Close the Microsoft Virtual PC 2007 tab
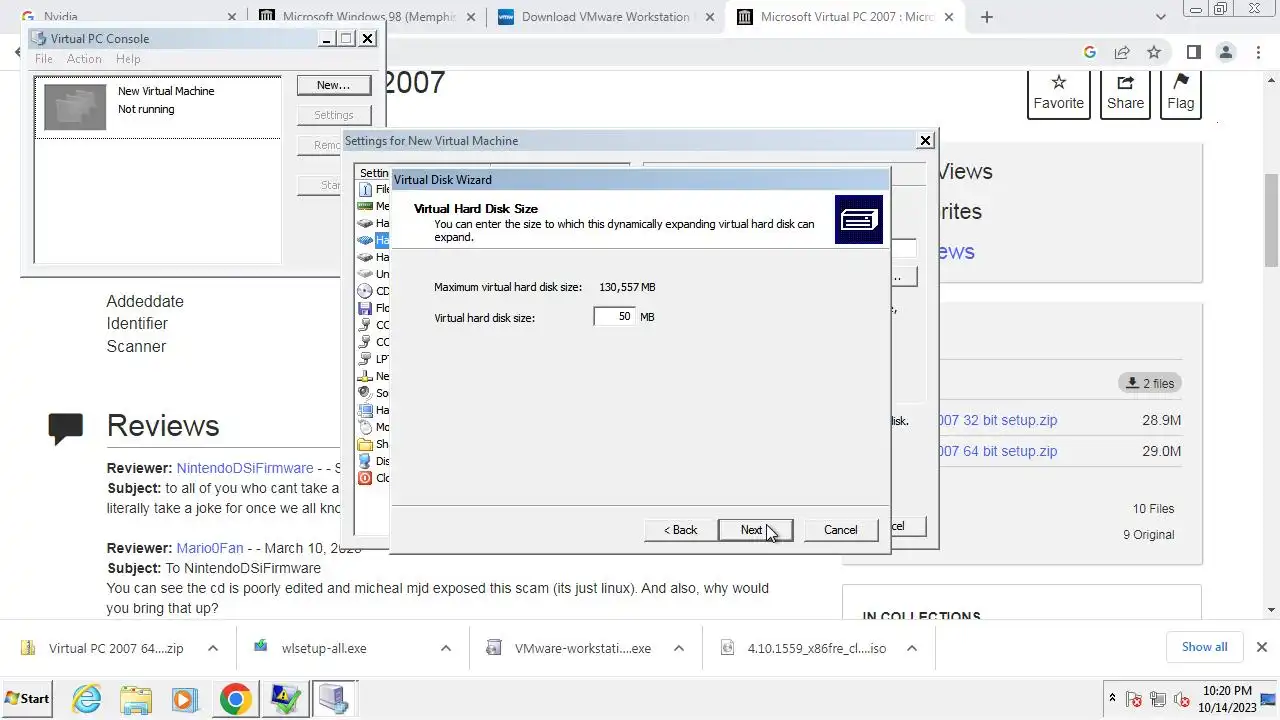Screen dimensions: 1280x720 coord(949,17)
